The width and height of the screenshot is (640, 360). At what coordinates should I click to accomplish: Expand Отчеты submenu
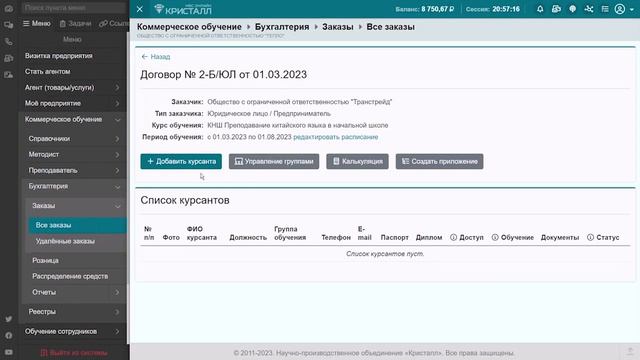point(77,292)
